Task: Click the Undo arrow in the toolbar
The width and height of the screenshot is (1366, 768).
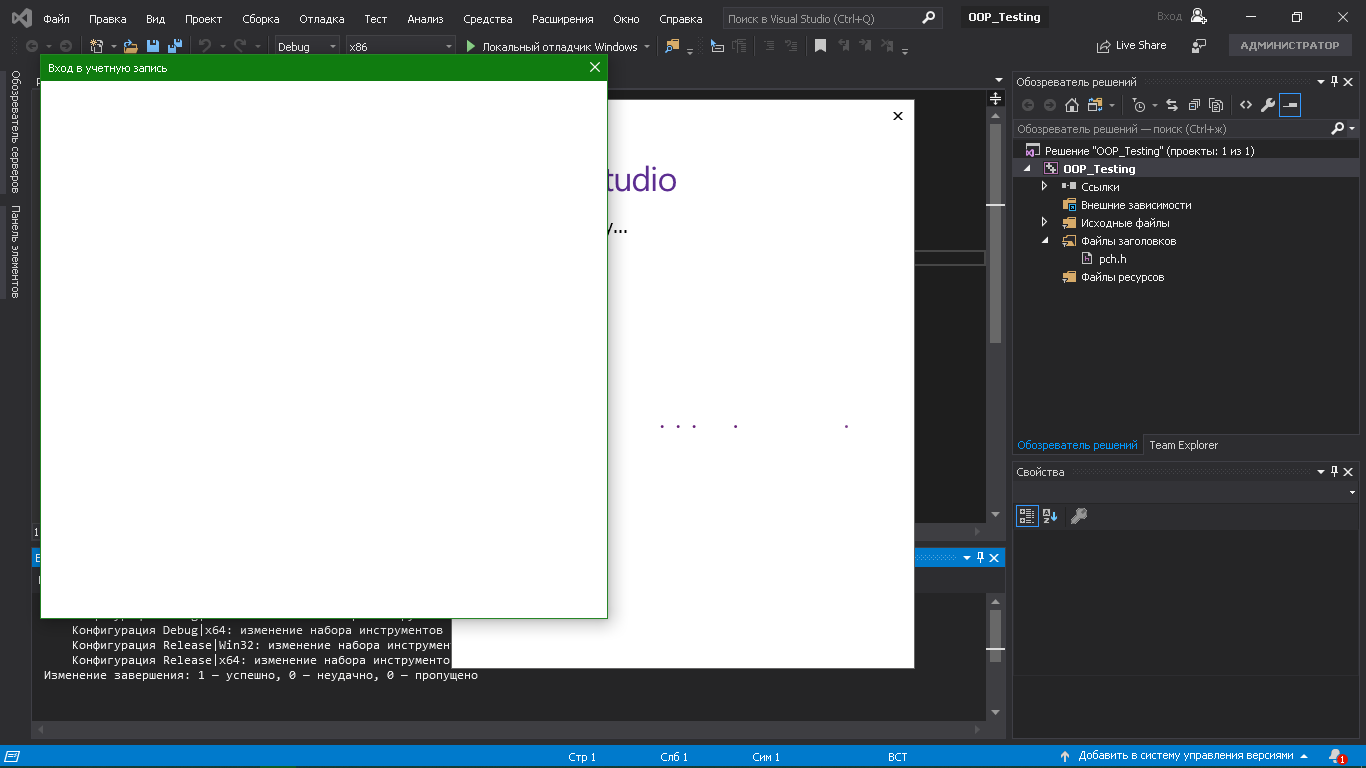Action: [x=205, y=46]
